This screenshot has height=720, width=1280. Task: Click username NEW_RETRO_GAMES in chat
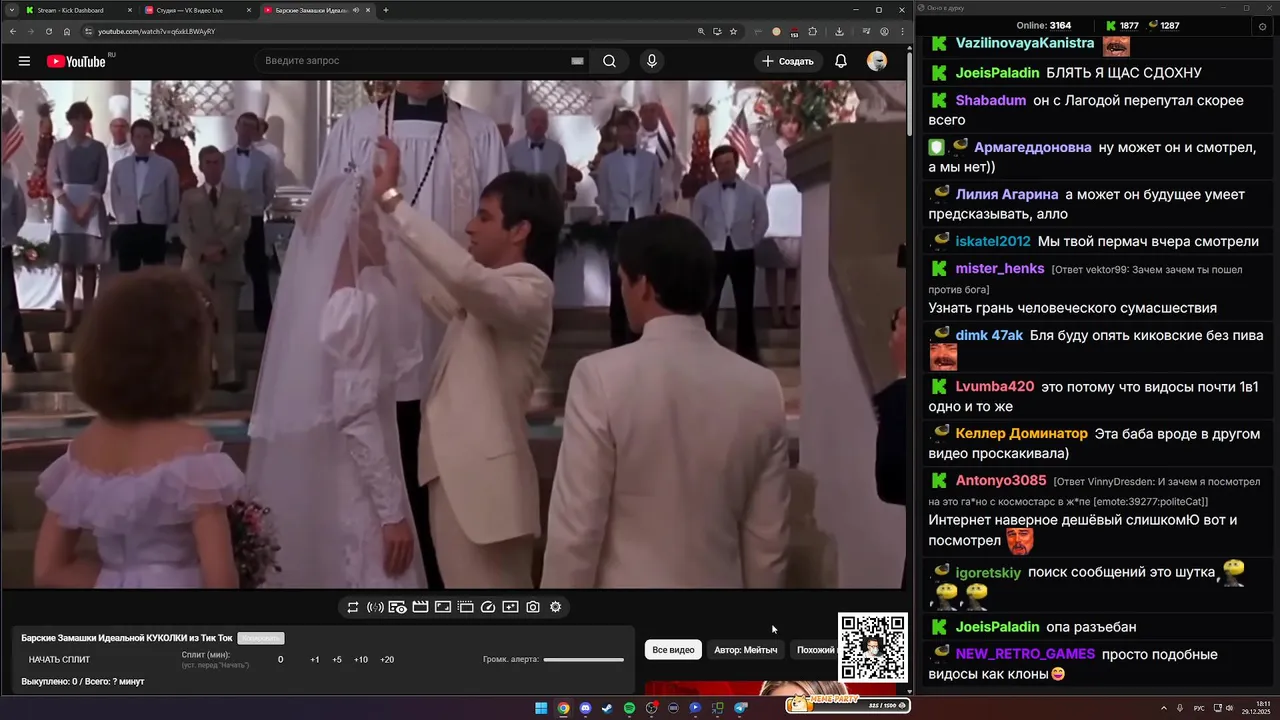[x=1025, y=654]
